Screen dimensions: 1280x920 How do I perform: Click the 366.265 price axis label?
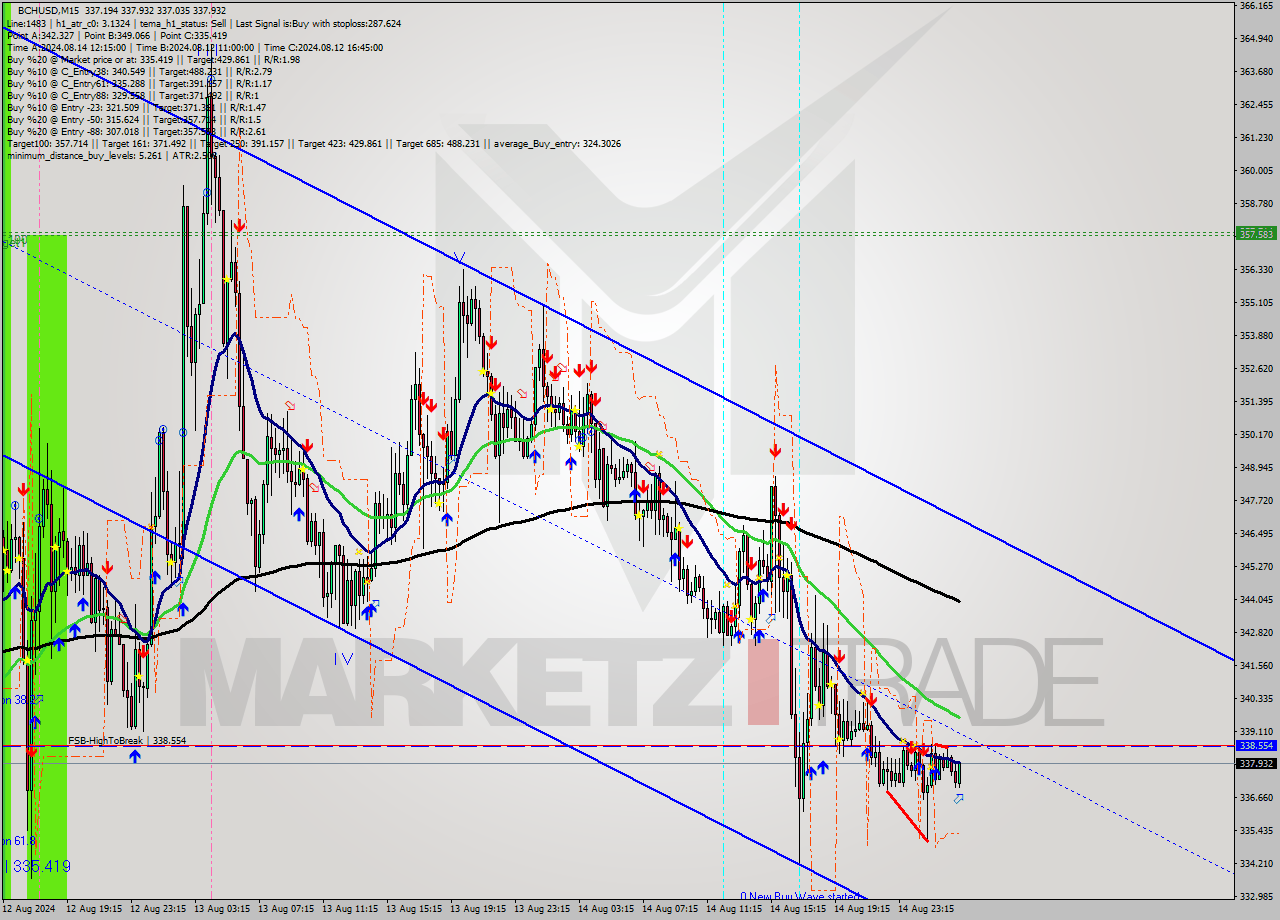click(1256, 6)
